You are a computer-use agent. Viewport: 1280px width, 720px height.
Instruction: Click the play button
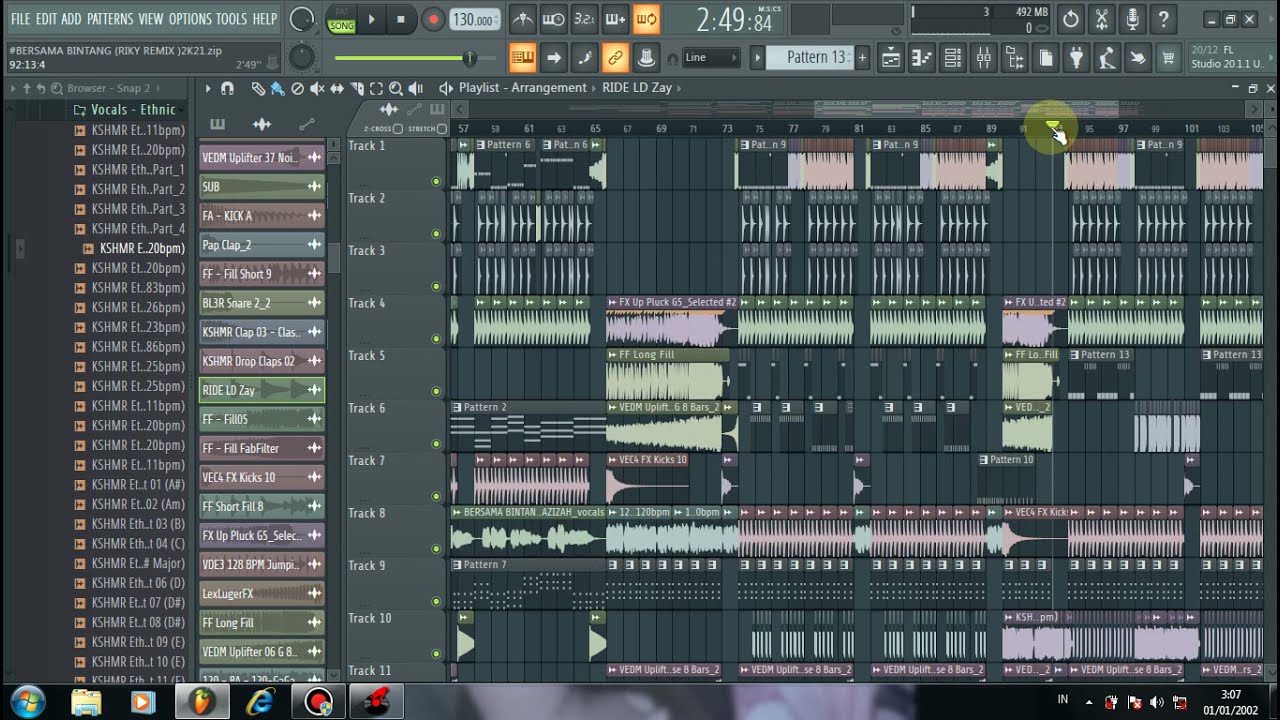pyautogui.click(x=371, y=19)
